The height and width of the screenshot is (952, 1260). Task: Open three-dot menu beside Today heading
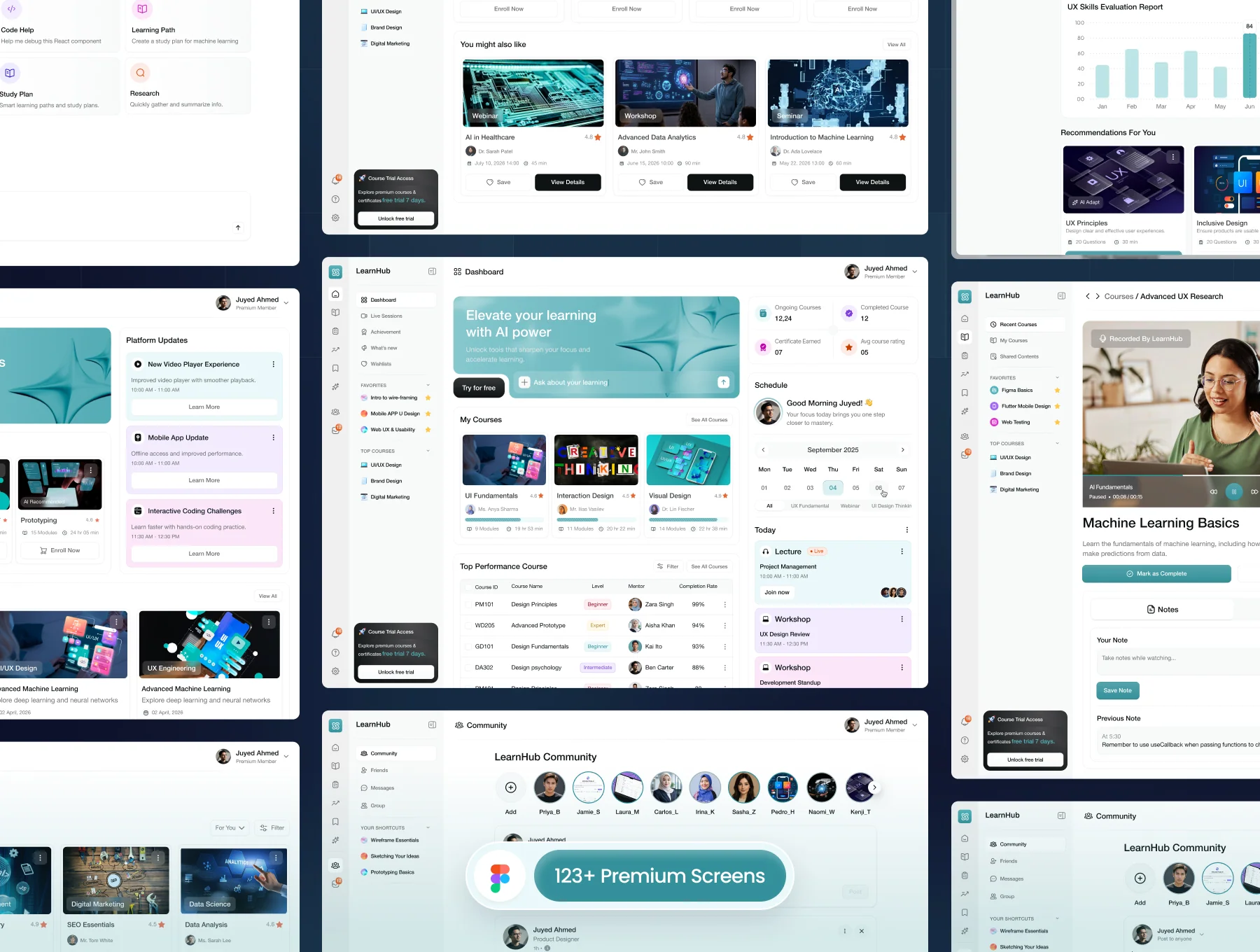click(x=907, y=530)
